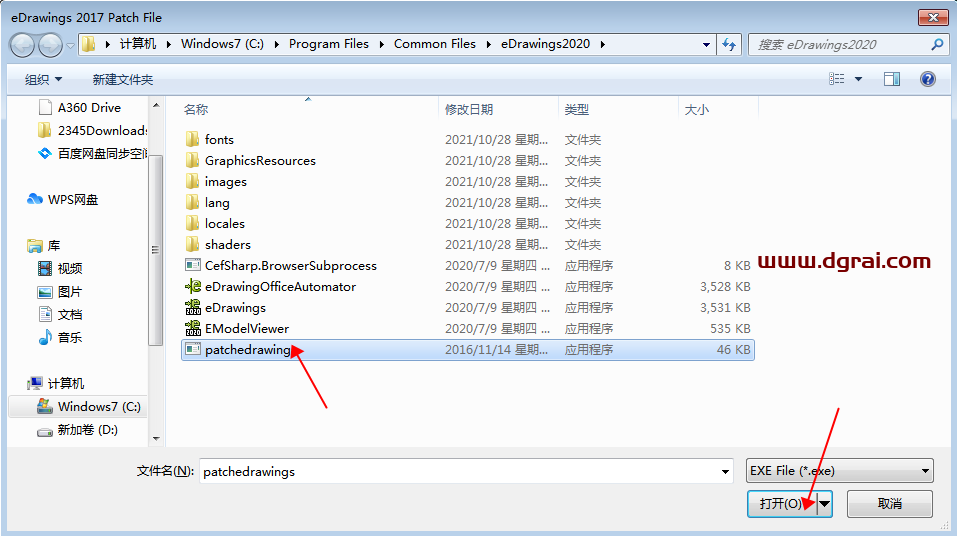Viewport: 957px width, 536px height.
Task: Open the EXE File type filter dropdown
Action: coord(840,471)
